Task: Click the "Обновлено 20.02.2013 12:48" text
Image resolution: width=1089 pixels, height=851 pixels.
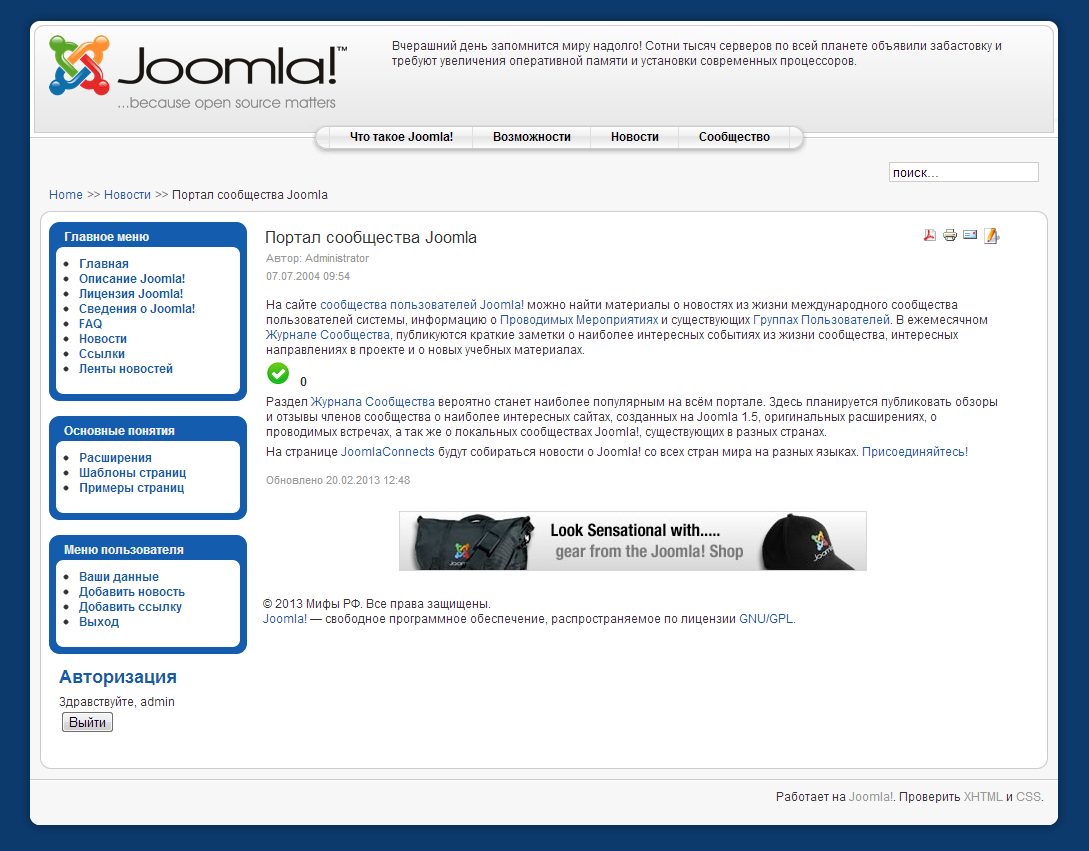Action: click(338, 480)
